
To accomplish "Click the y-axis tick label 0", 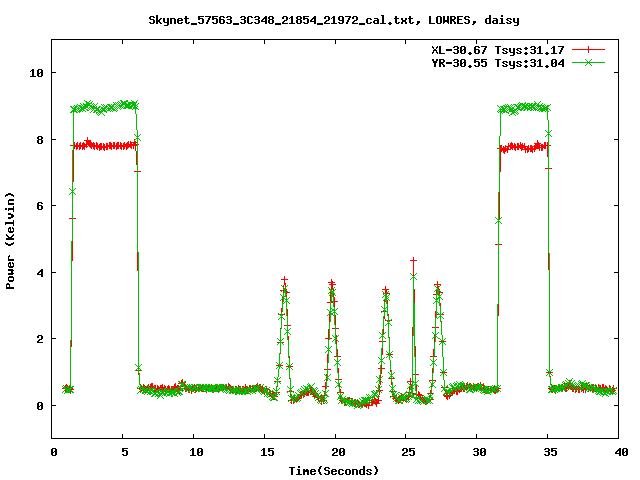I will click(x=40, y=406).
